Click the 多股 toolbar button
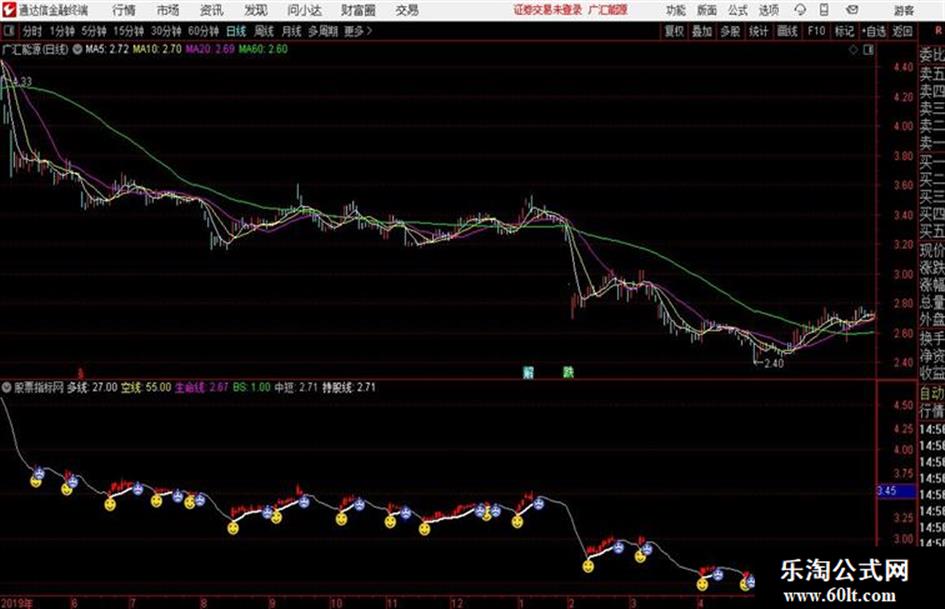Screen dimensions: 945x609 click(x=730, y=31)
